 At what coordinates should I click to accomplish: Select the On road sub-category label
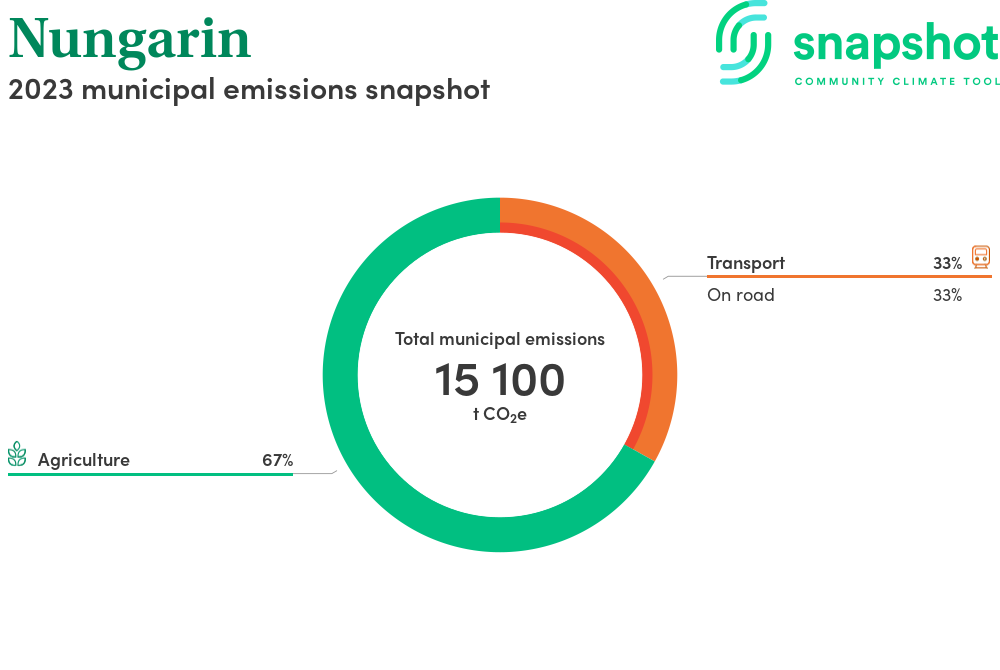coord(741,295)
